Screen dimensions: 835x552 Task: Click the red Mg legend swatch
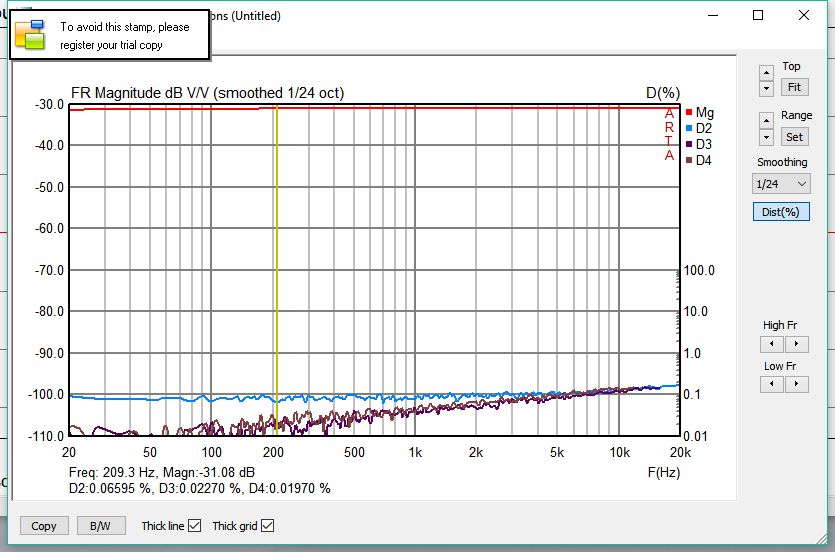689,112
